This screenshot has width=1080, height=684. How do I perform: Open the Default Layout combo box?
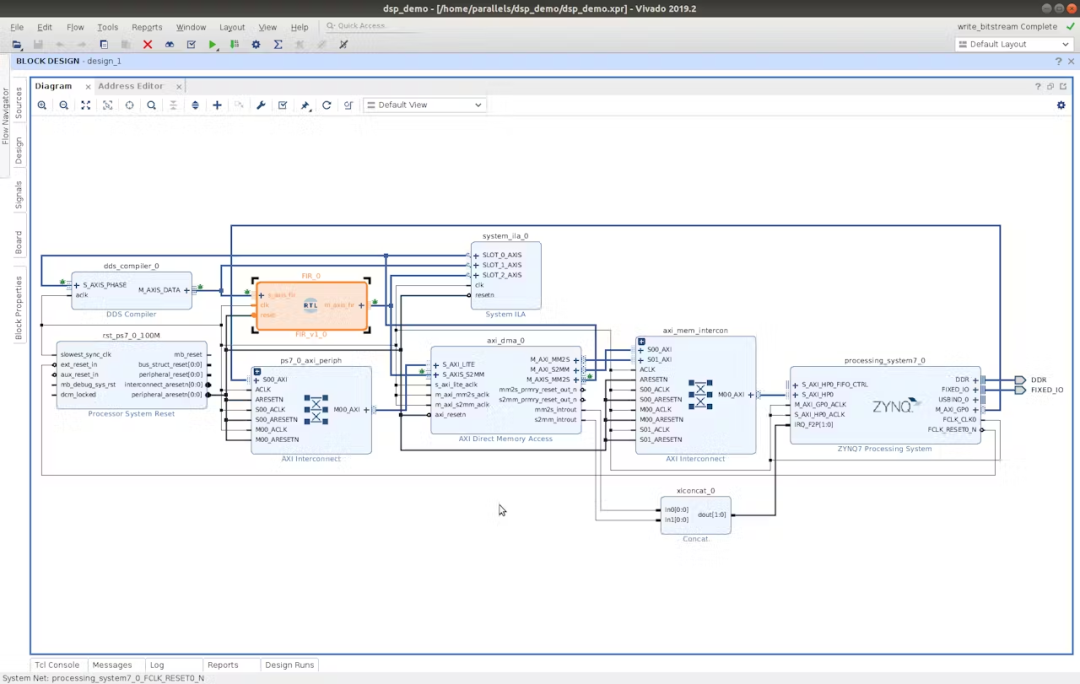[1013, 45]
